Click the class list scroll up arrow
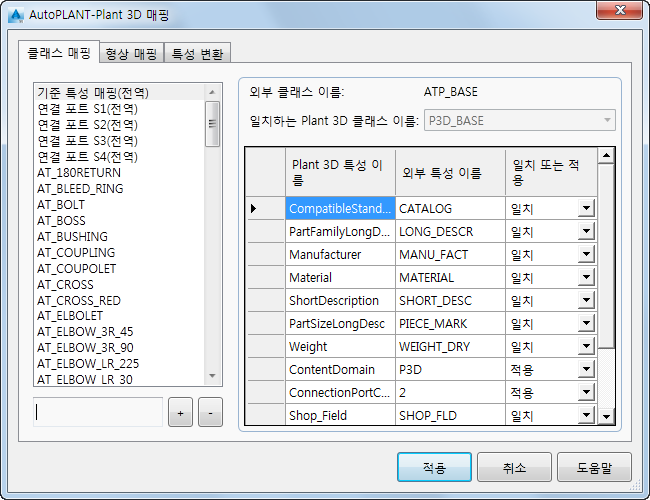Viewport: 650px width, 500px height. point(212,92)
